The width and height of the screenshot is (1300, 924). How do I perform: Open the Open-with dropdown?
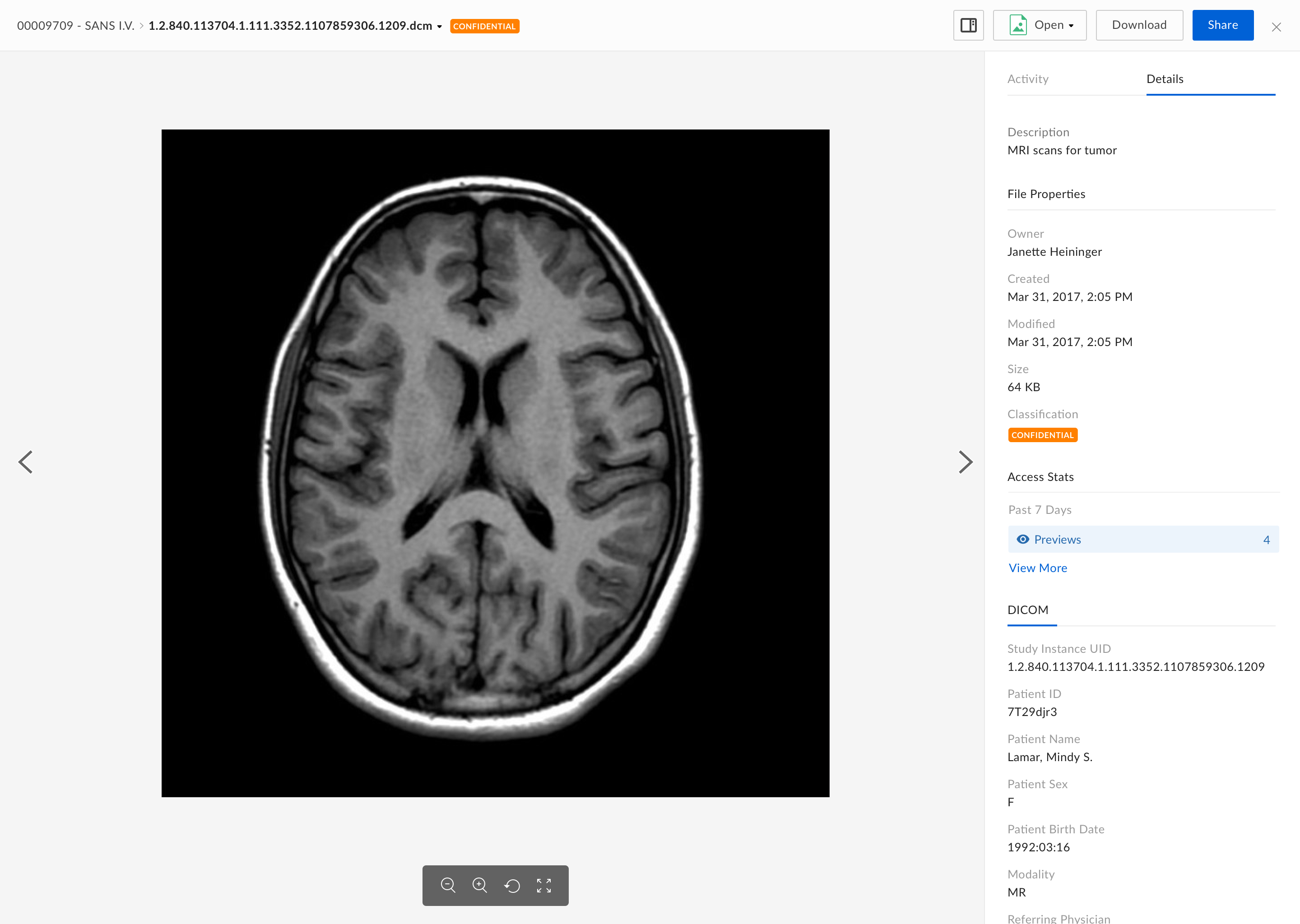(x=1039, y=25)
